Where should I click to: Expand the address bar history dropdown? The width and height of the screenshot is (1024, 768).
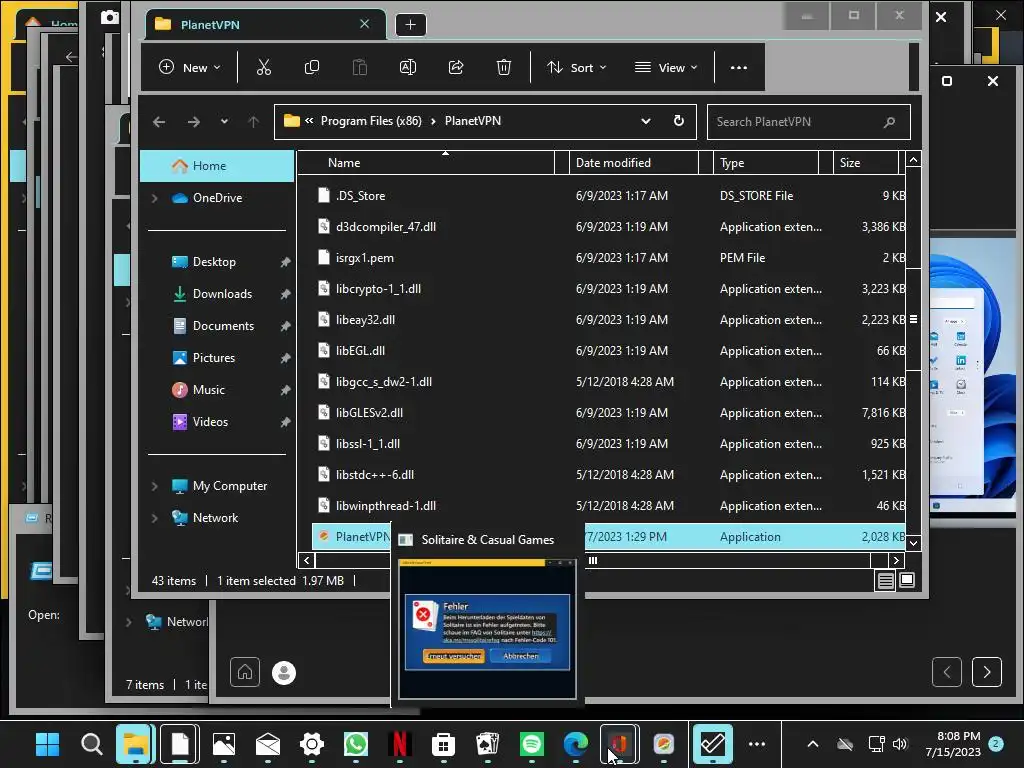click(x=645, y=121)
